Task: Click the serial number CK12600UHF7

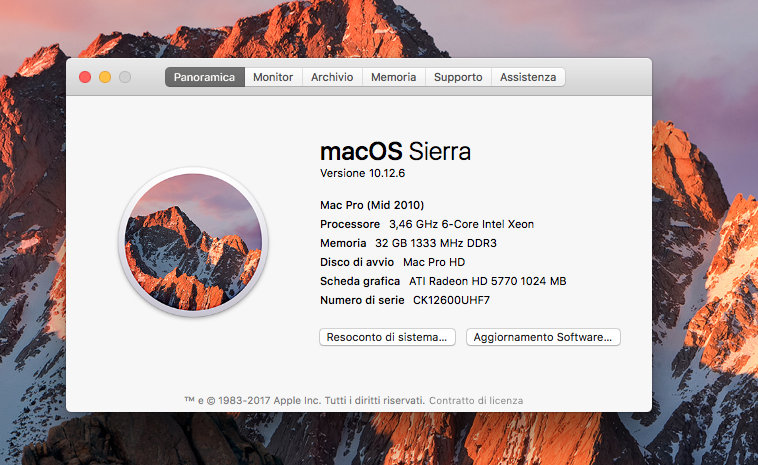Action: click(452, 300)
